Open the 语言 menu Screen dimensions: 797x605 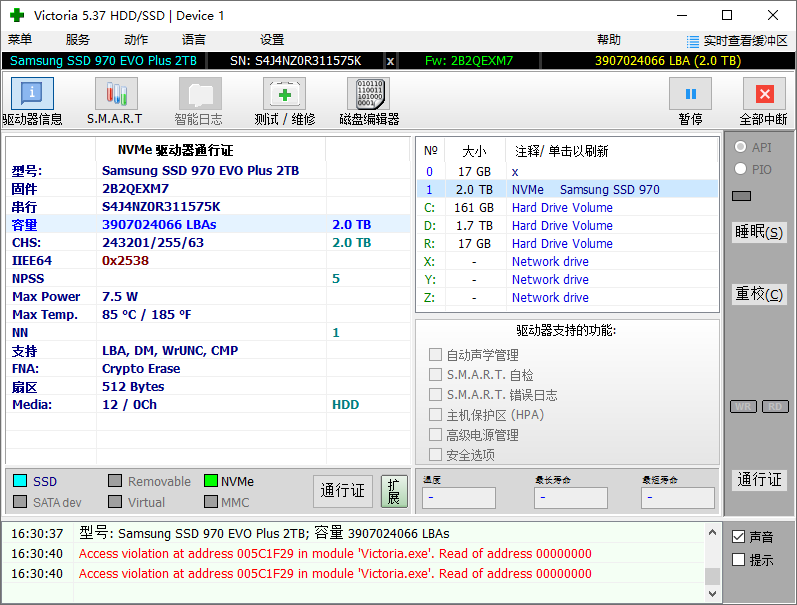point(194,40)
